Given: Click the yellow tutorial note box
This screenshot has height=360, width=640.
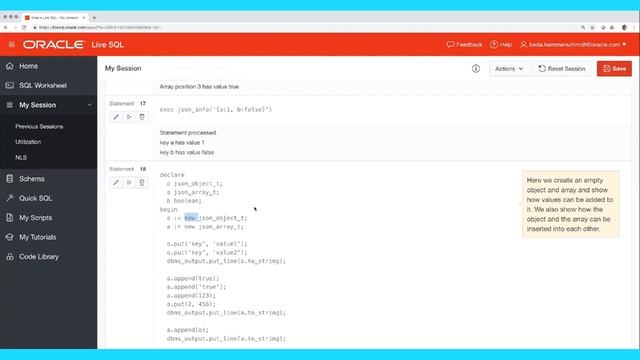Looking at the screenshot, I should [x=571, y=204].
